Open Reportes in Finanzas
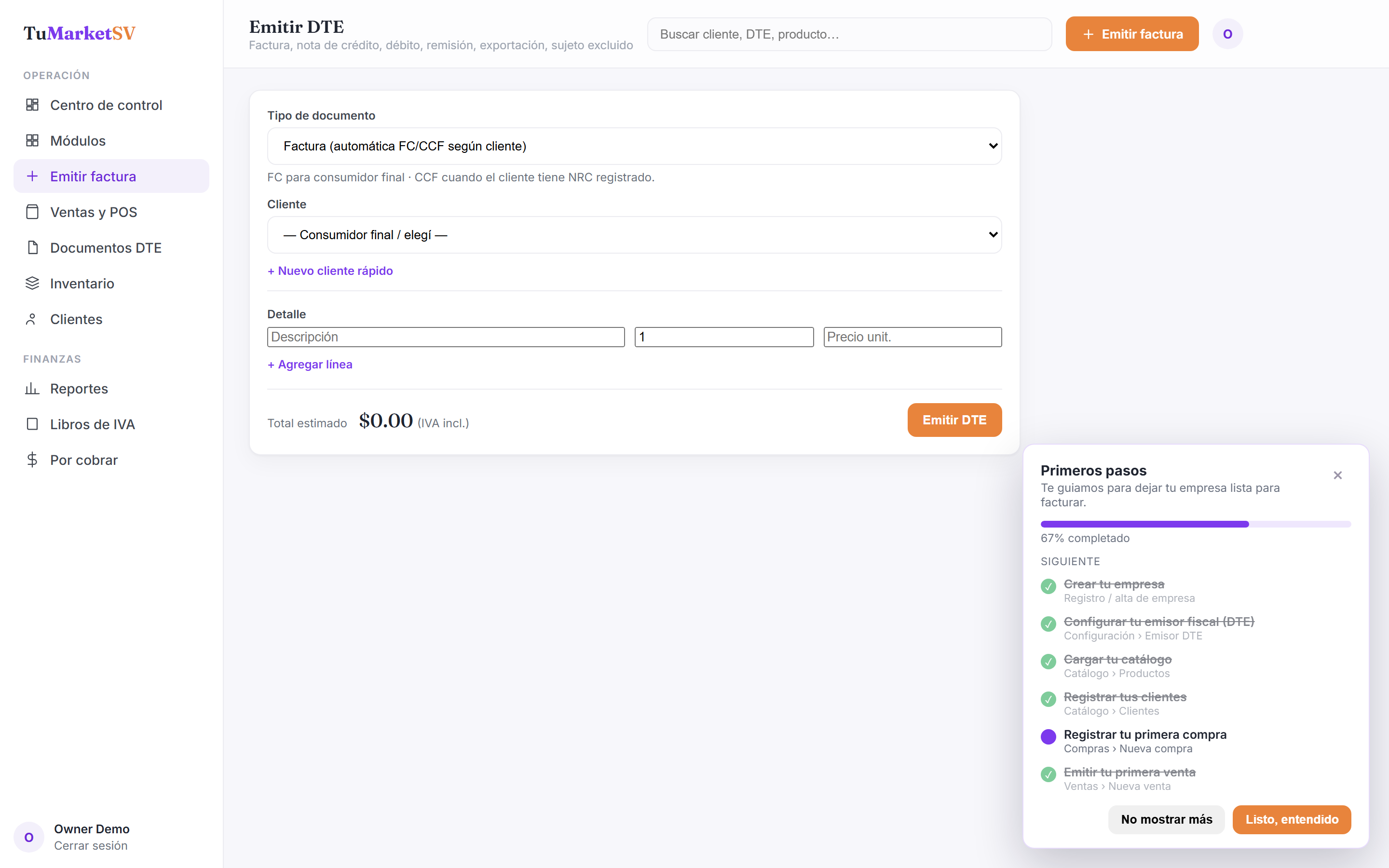 tap(111, 389)
